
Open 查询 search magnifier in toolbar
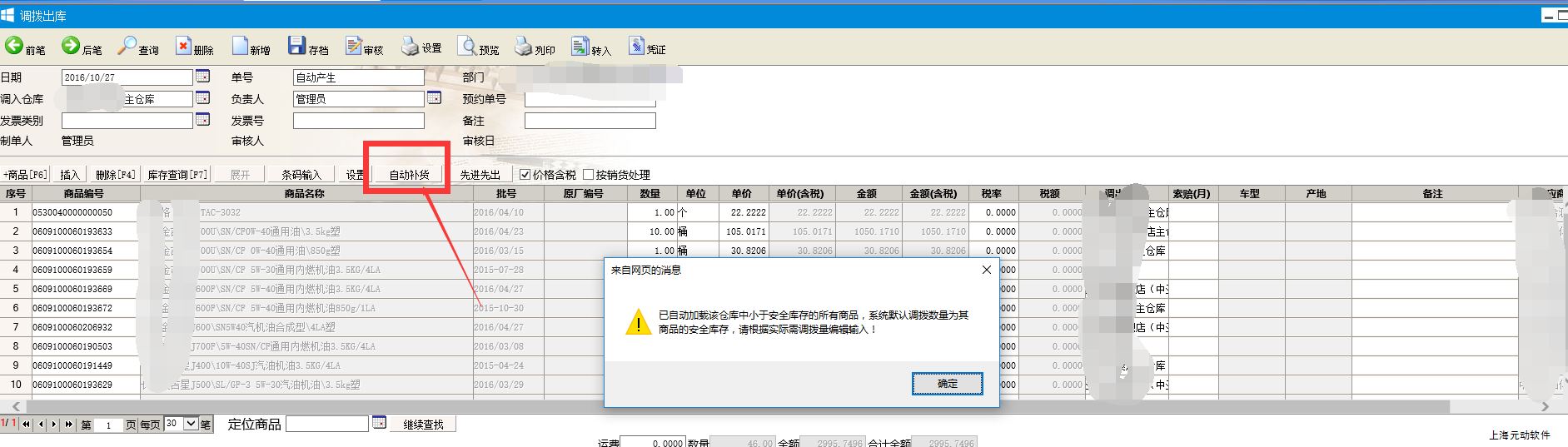tap(127, 47)
